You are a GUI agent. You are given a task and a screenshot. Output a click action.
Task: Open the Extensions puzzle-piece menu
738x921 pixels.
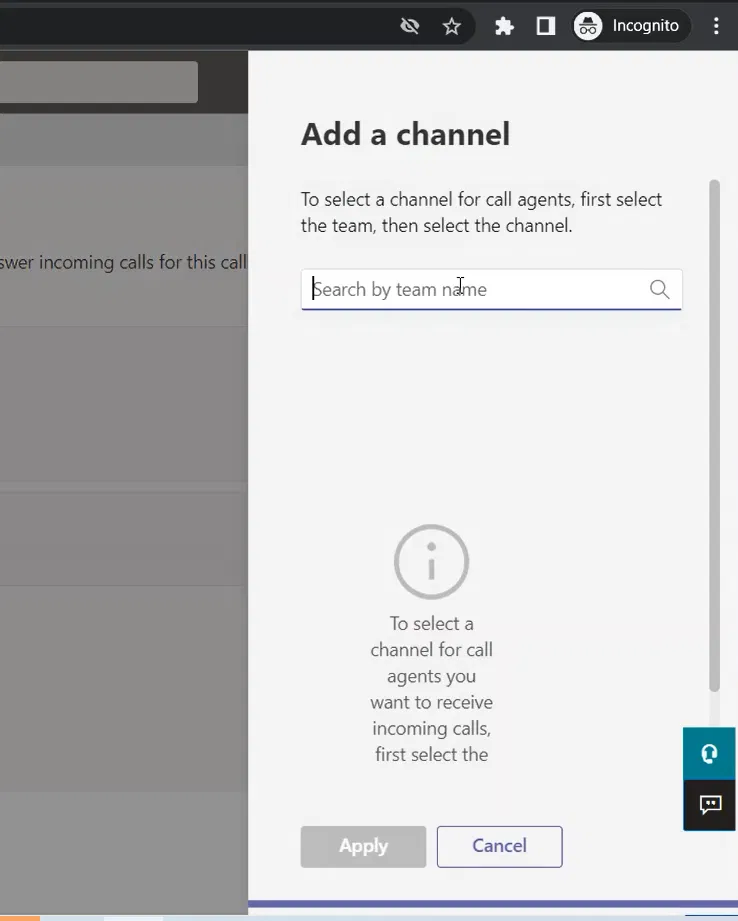coord(504,26)
